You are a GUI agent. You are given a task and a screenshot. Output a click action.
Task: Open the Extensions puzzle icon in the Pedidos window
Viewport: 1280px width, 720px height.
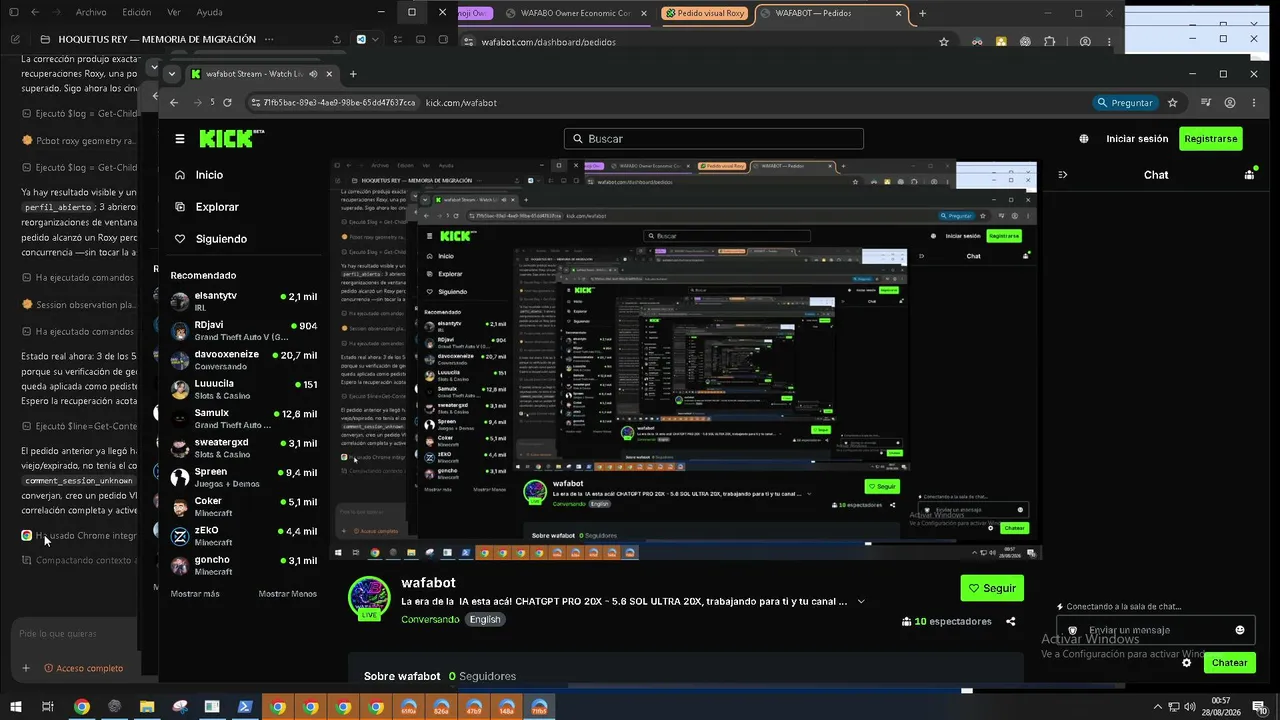[1050, 42]
